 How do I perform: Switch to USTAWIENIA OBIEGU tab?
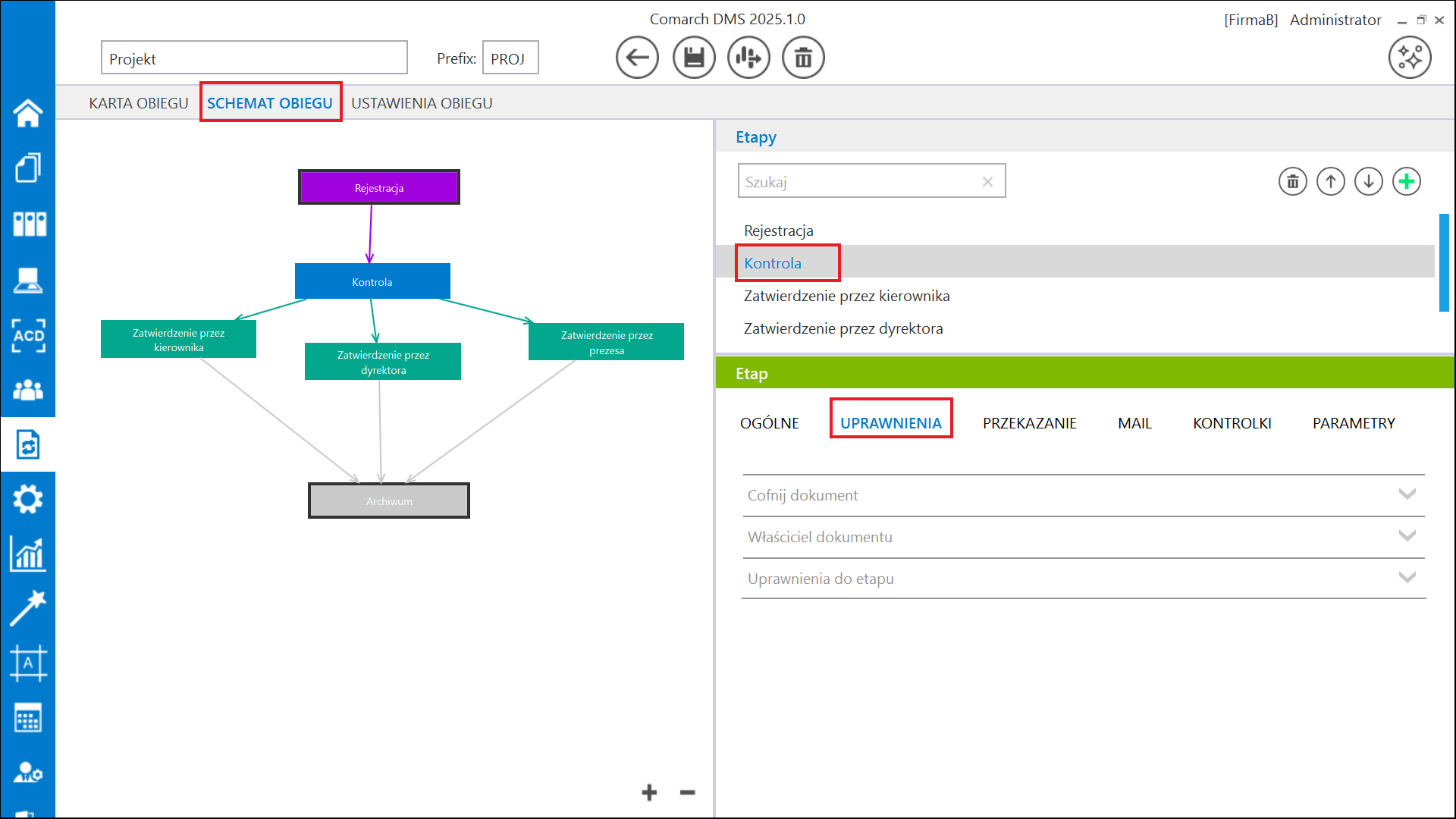422,103
